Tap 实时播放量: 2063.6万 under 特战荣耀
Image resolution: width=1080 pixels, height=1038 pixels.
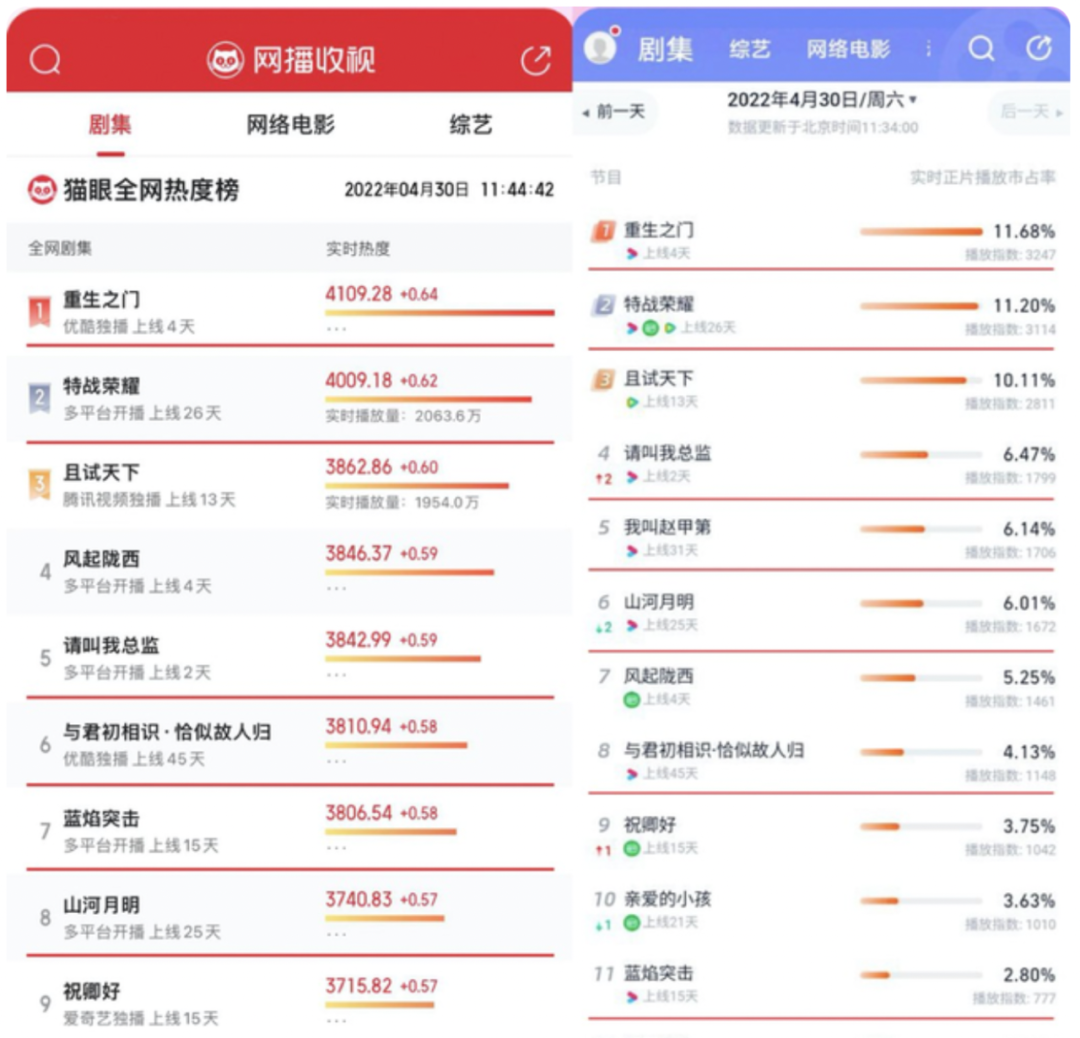coord(403,416)
